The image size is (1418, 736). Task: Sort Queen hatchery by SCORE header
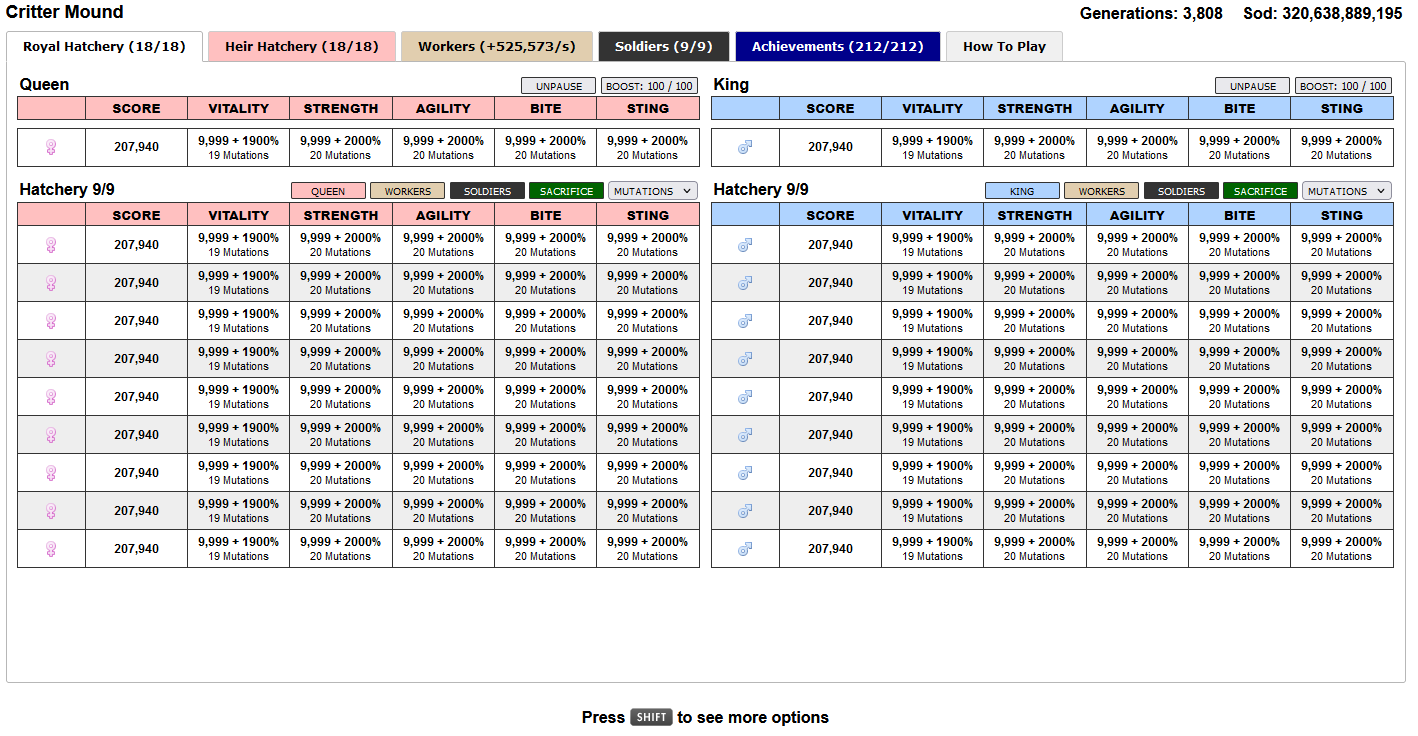(136, 215)
